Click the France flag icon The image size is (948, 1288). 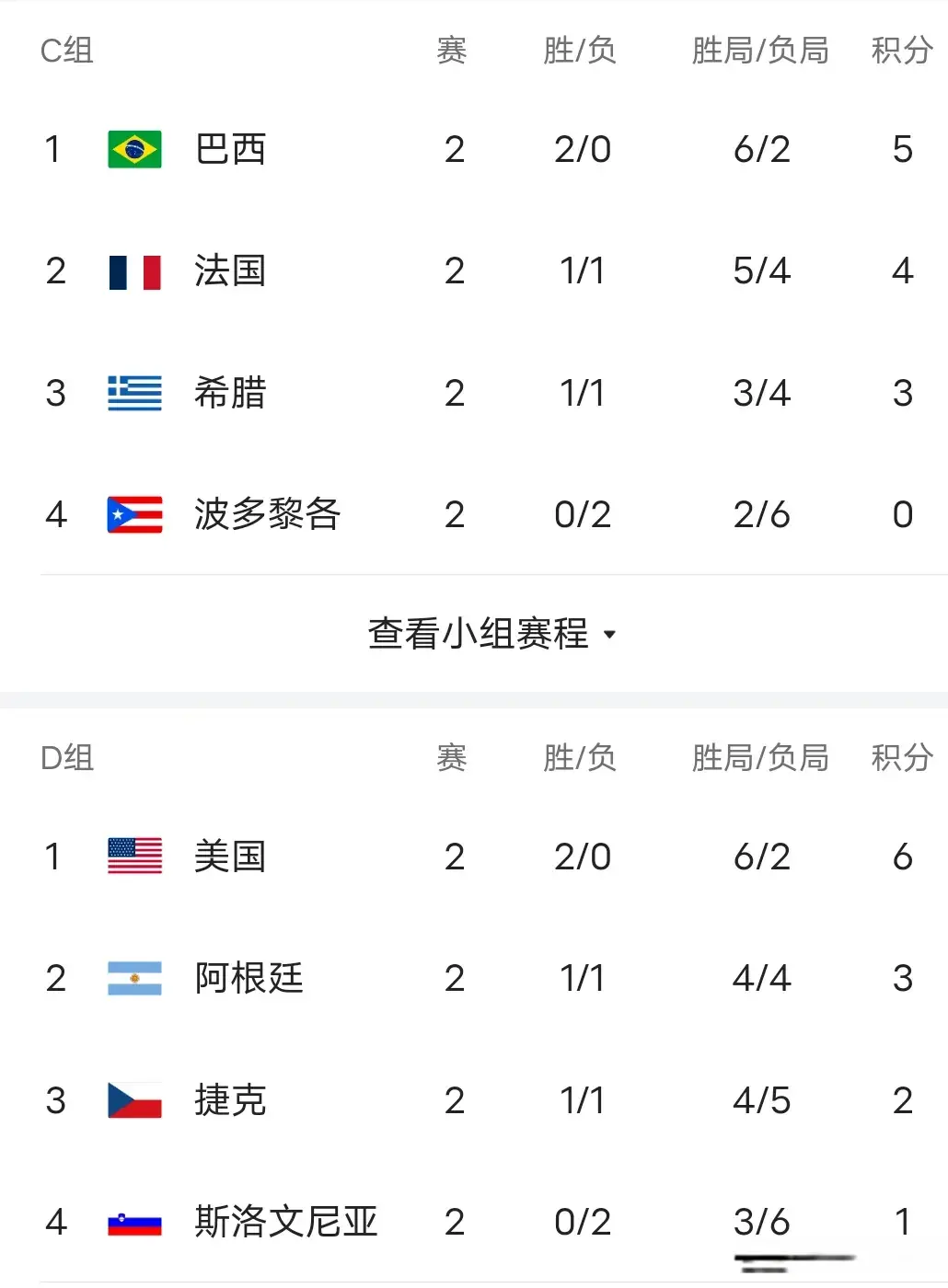(134, 271)
